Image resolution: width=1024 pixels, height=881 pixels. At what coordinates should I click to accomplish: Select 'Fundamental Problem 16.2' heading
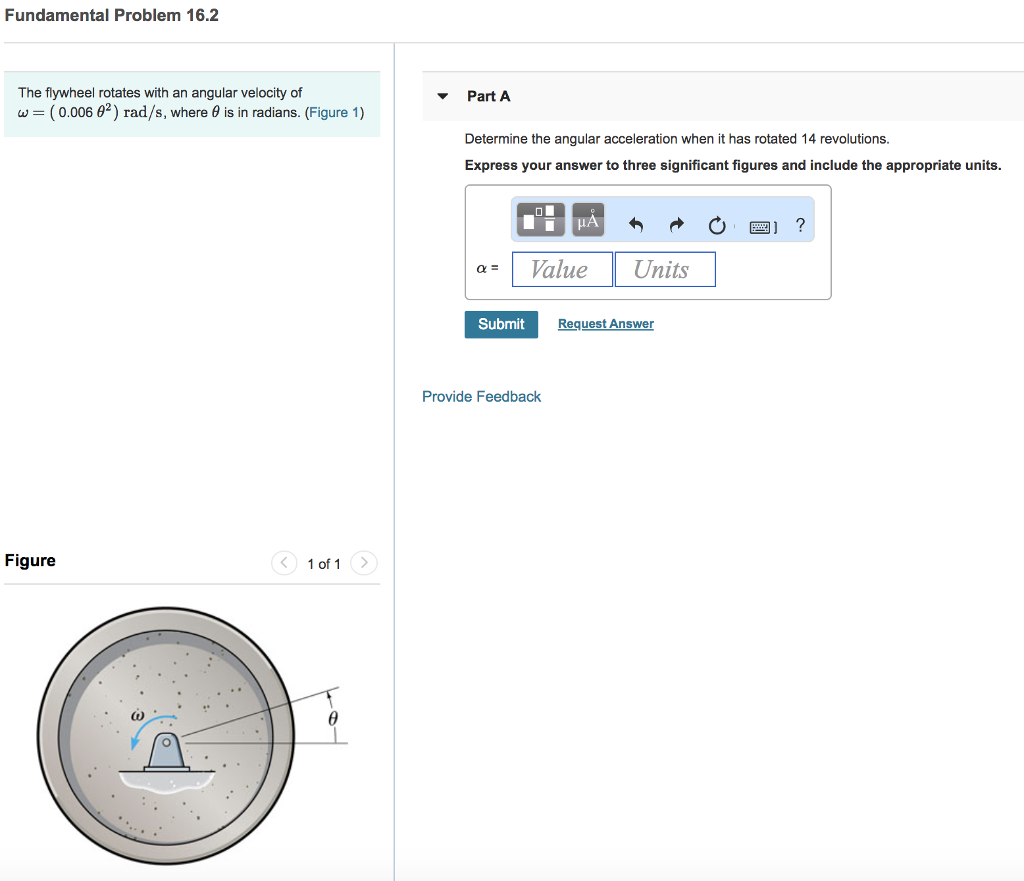pyautogui.click(x=112, y=15)
